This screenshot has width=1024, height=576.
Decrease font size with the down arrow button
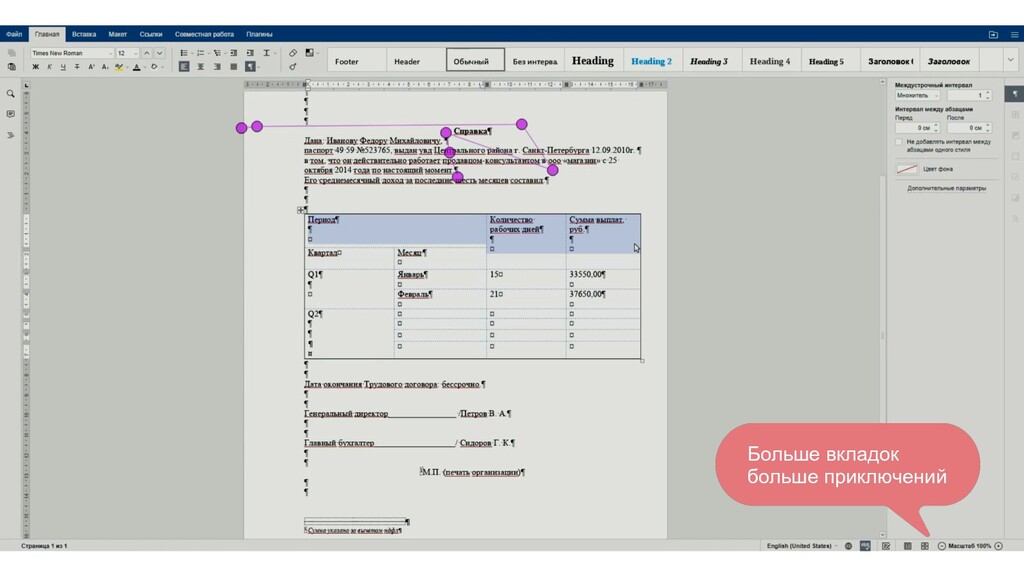[x=159, y=53]
